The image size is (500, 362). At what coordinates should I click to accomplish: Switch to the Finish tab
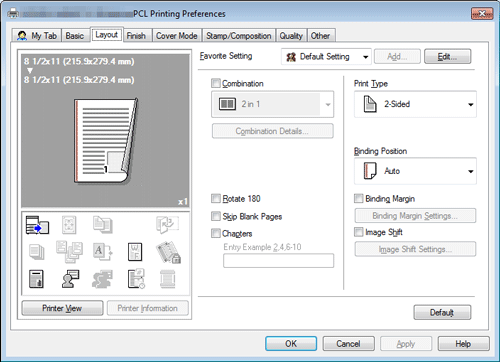[136, 36]
